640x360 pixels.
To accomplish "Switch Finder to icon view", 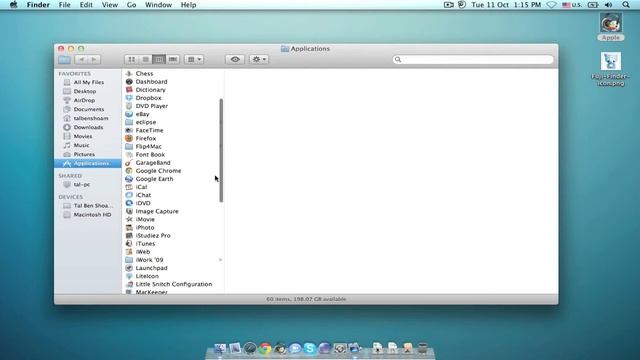I will (x=131, y=60).
